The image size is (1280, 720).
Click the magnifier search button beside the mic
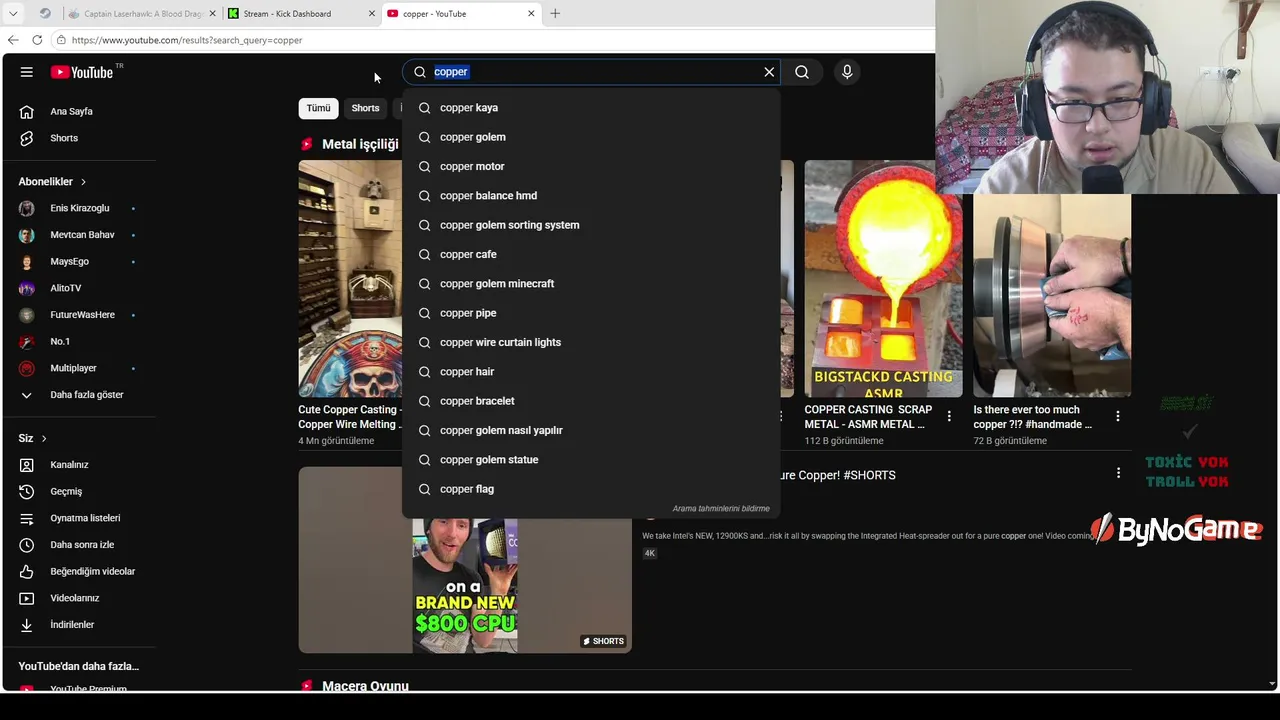(x=802, y=72)
